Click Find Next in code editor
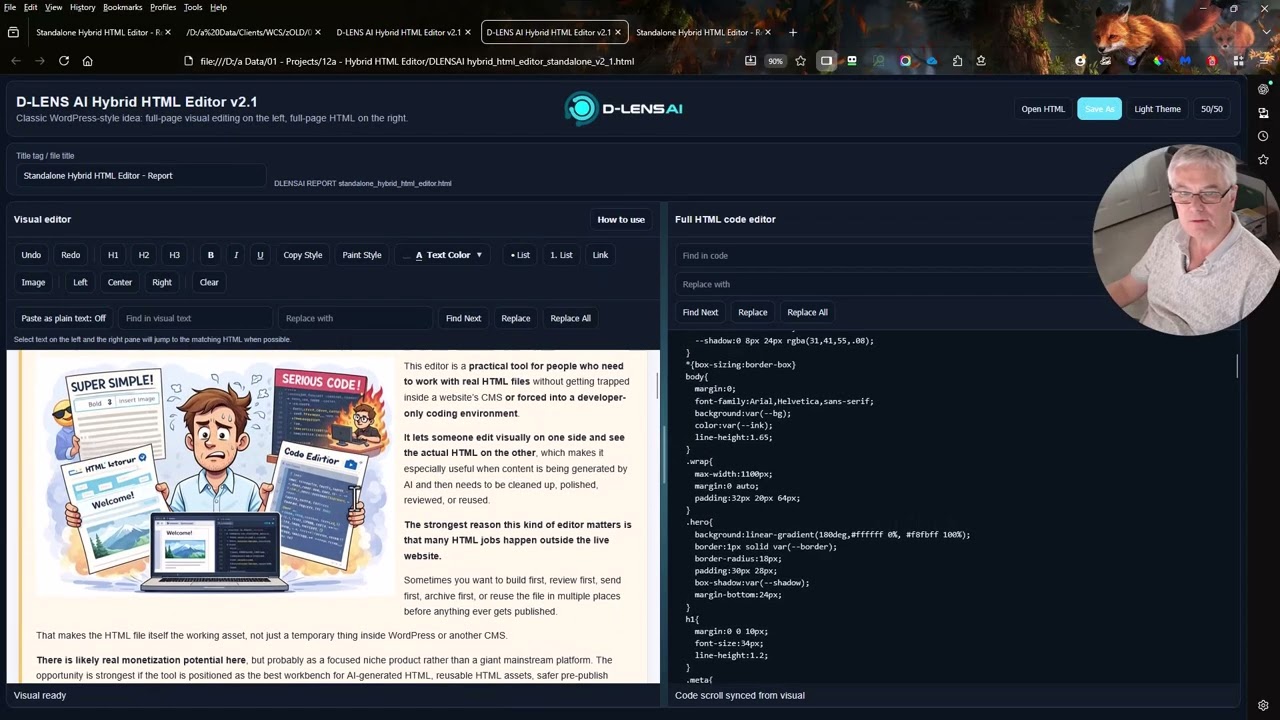The height and width of the screenshot is (720, 1280). [x=700, y=312]
